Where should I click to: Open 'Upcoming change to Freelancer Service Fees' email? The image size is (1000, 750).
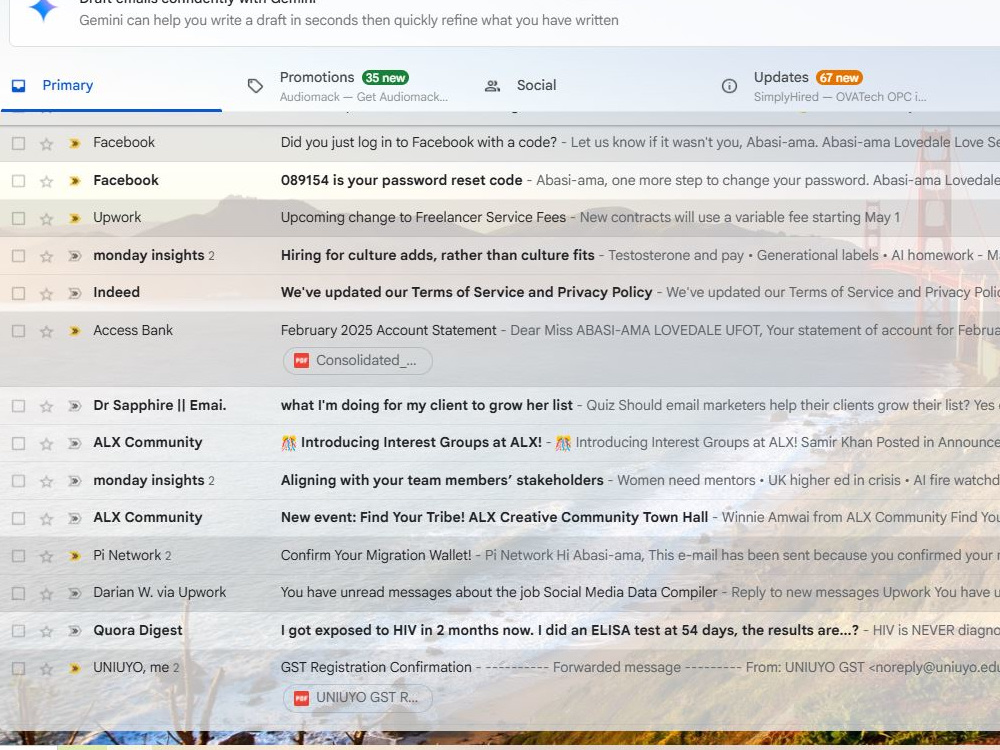pyautogui.click(x=500, y=217)
